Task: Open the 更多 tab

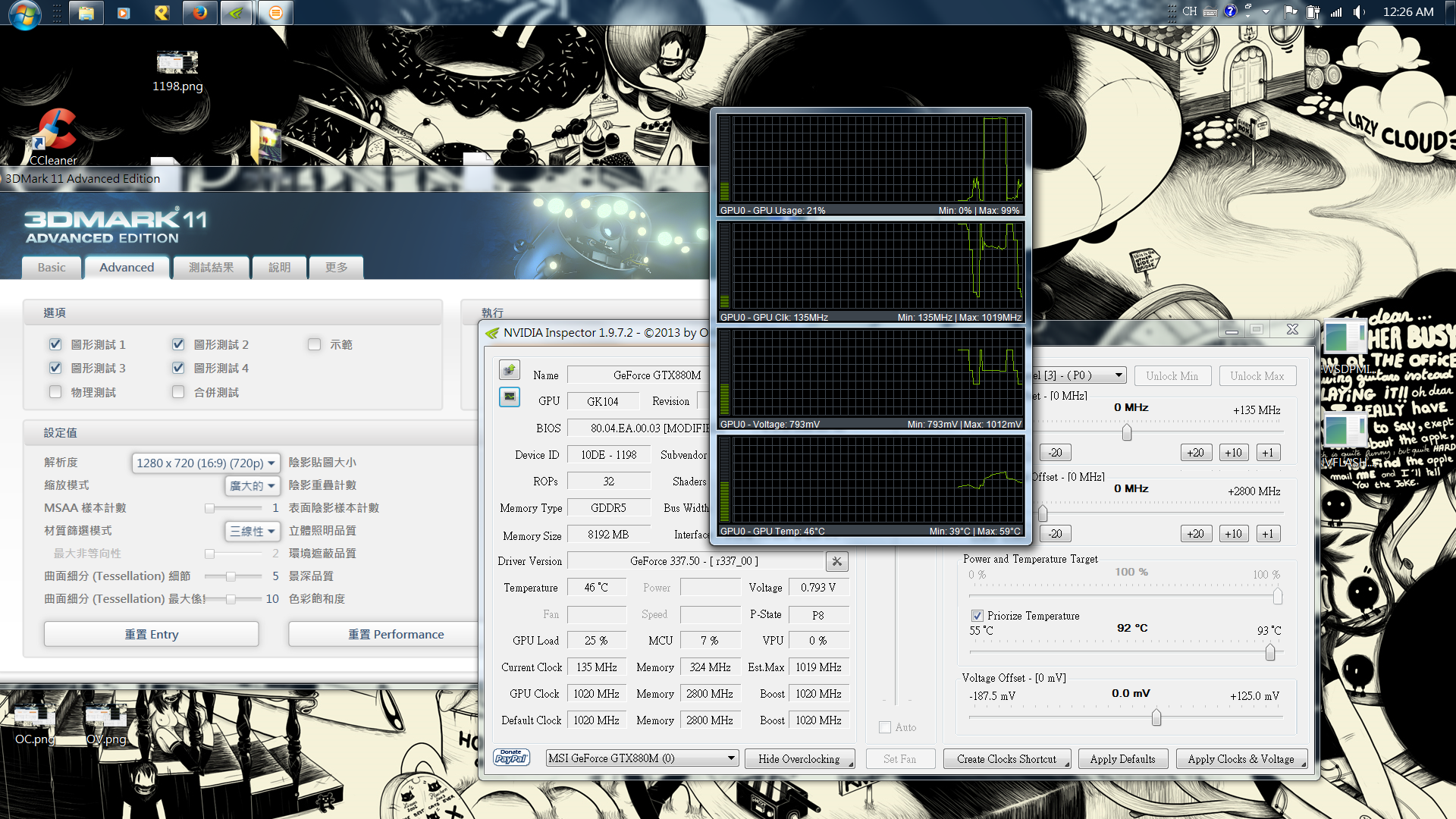Action: coord(337,267)
